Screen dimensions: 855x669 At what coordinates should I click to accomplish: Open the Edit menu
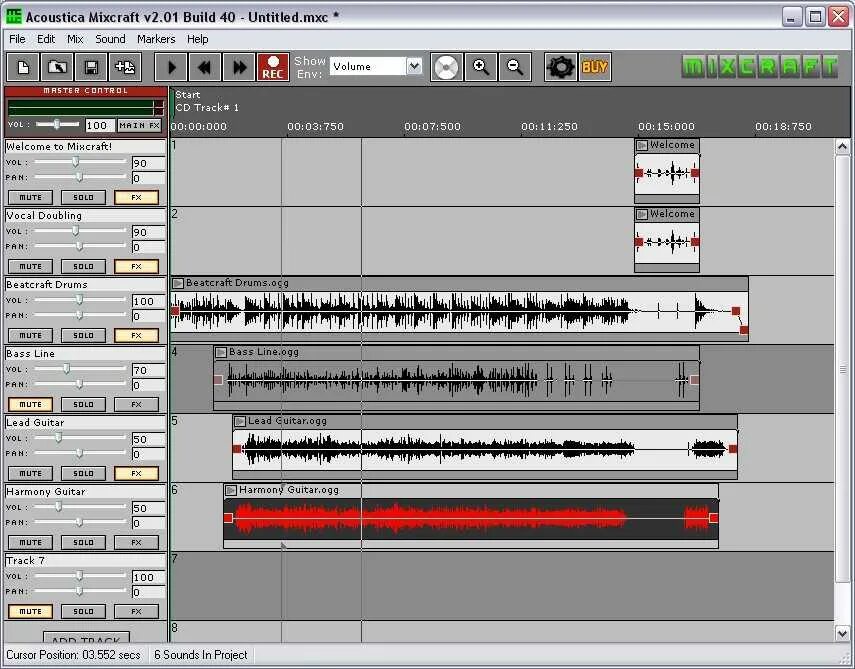click(46, 39)
